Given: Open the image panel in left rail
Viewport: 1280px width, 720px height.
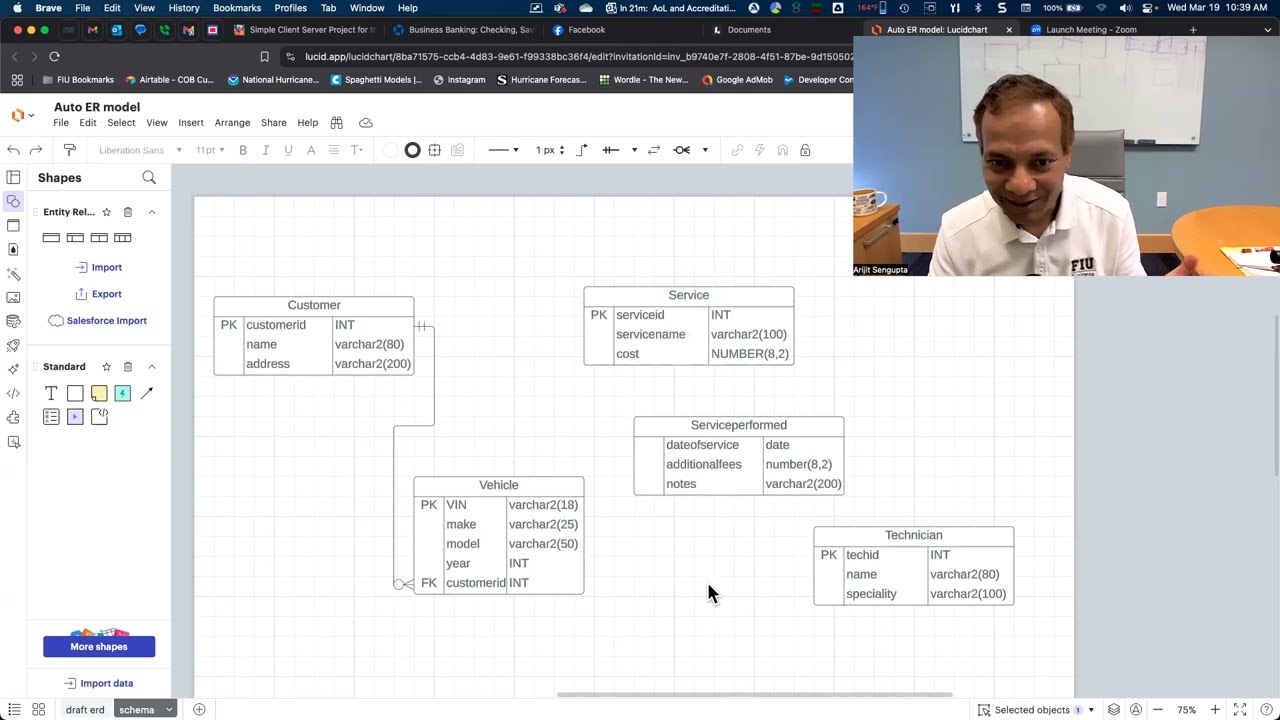Looking at the screenshot, I should coord(13,298).
